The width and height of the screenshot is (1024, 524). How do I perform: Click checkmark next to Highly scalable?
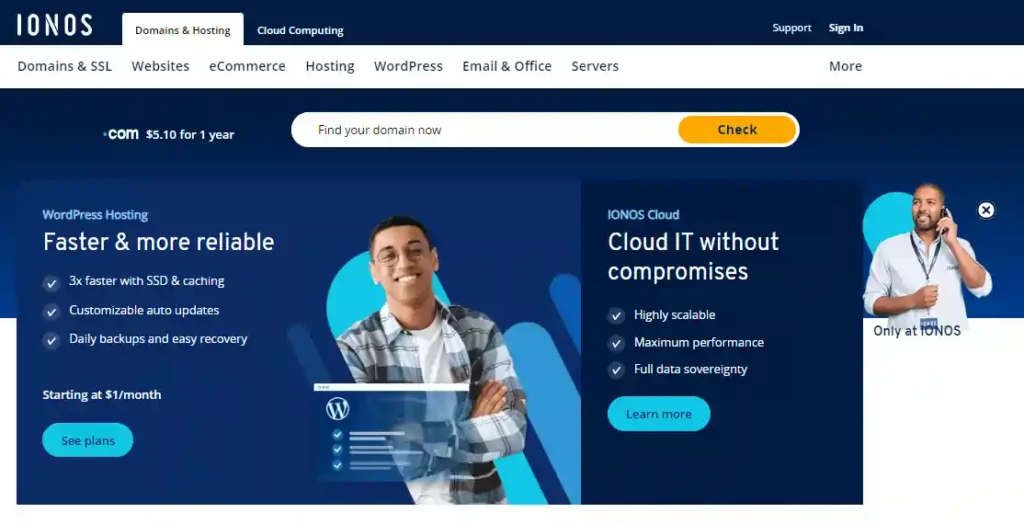(616, 316)
